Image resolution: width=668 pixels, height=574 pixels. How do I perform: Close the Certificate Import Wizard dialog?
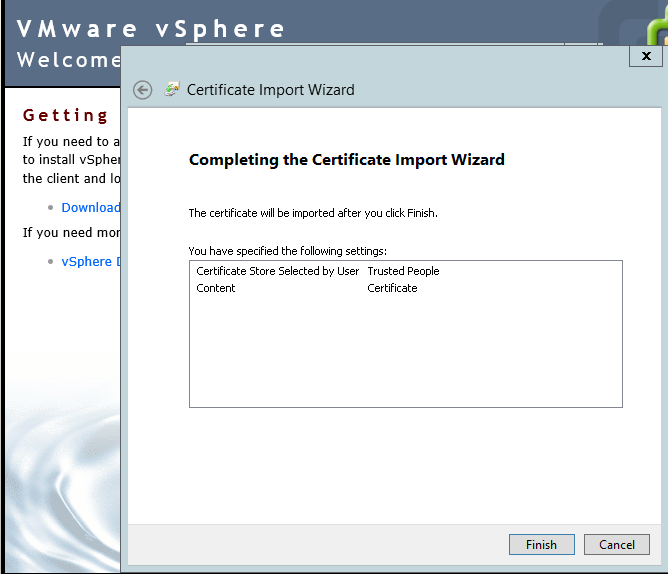[646, 56]
